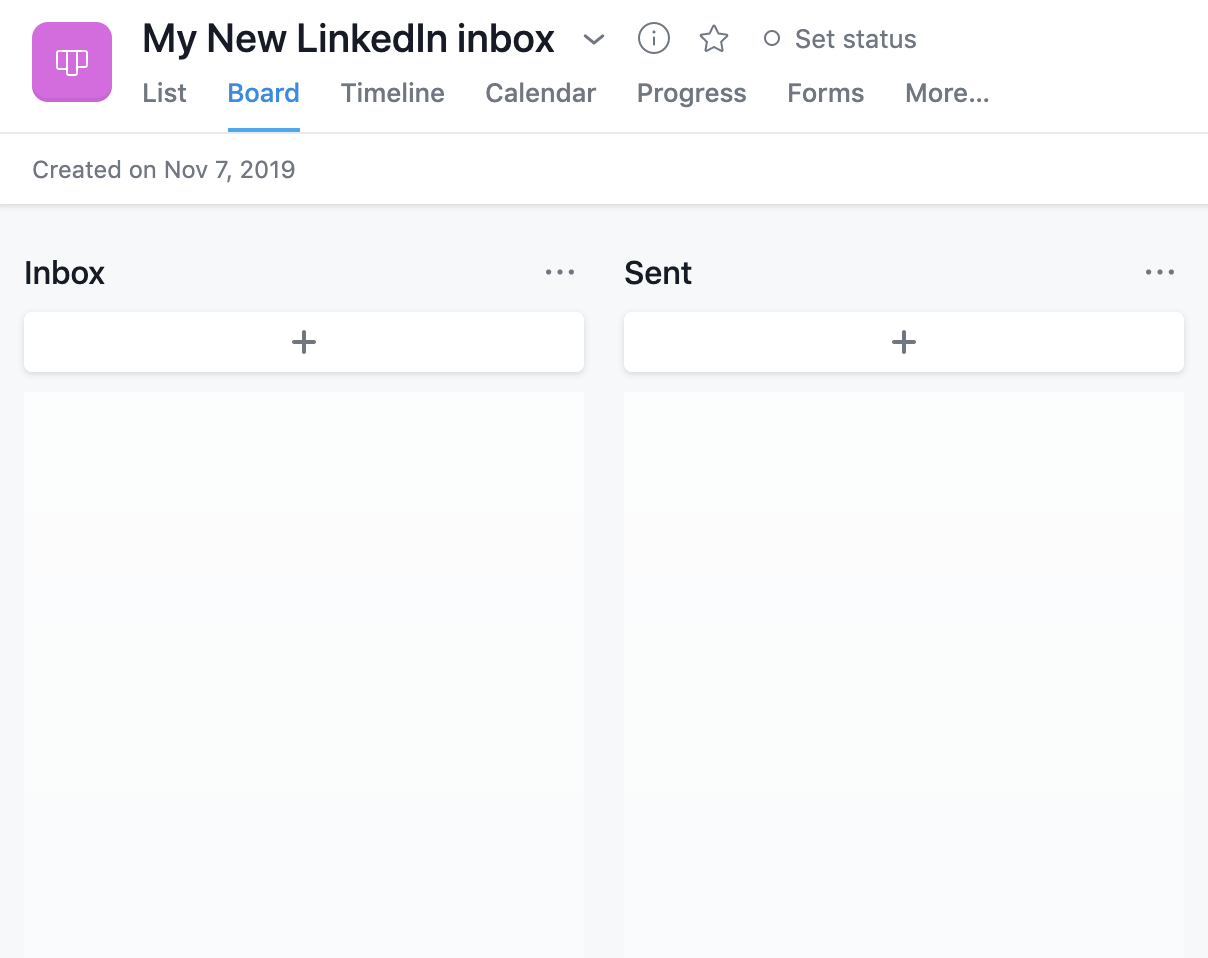
Task: Click the Sent column heading
Action: (x=658, y=273)
